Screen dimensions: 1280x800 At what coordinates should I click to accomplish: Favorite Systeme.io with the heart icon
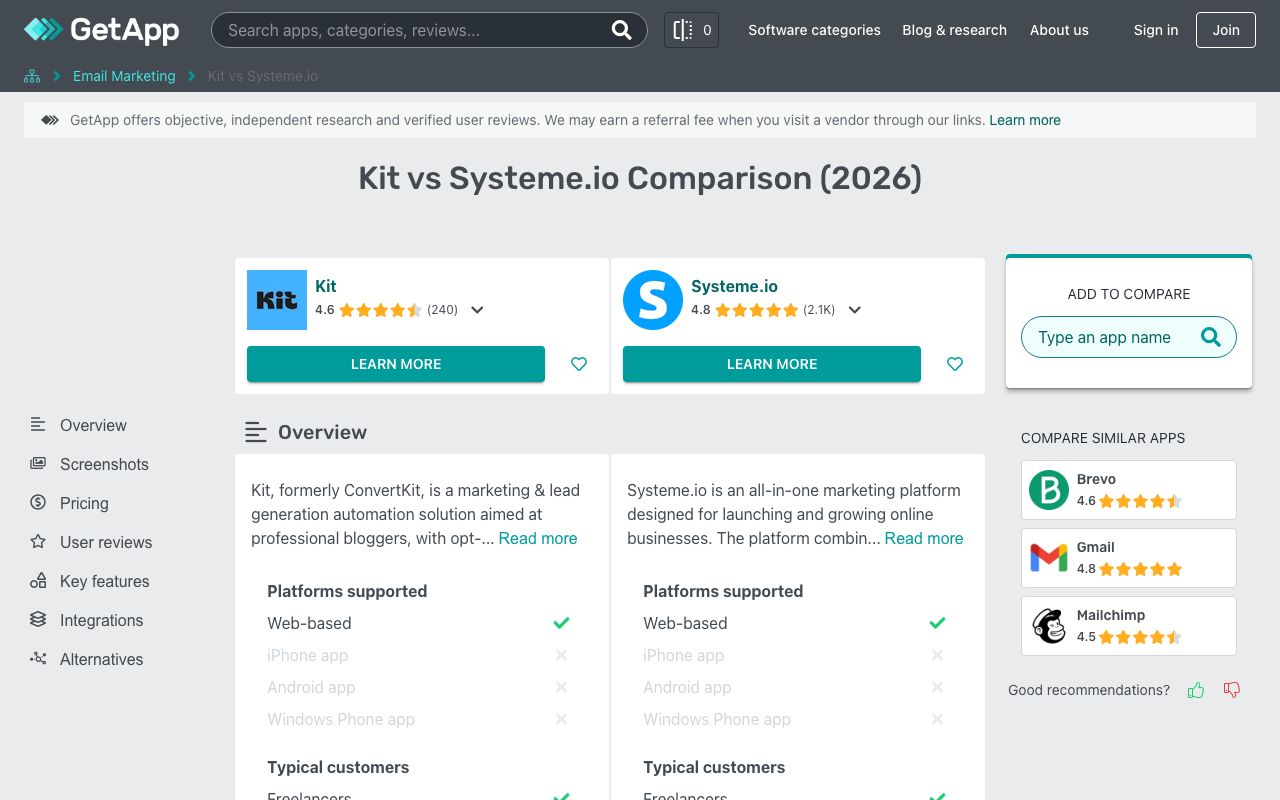[x=955, y=364]
